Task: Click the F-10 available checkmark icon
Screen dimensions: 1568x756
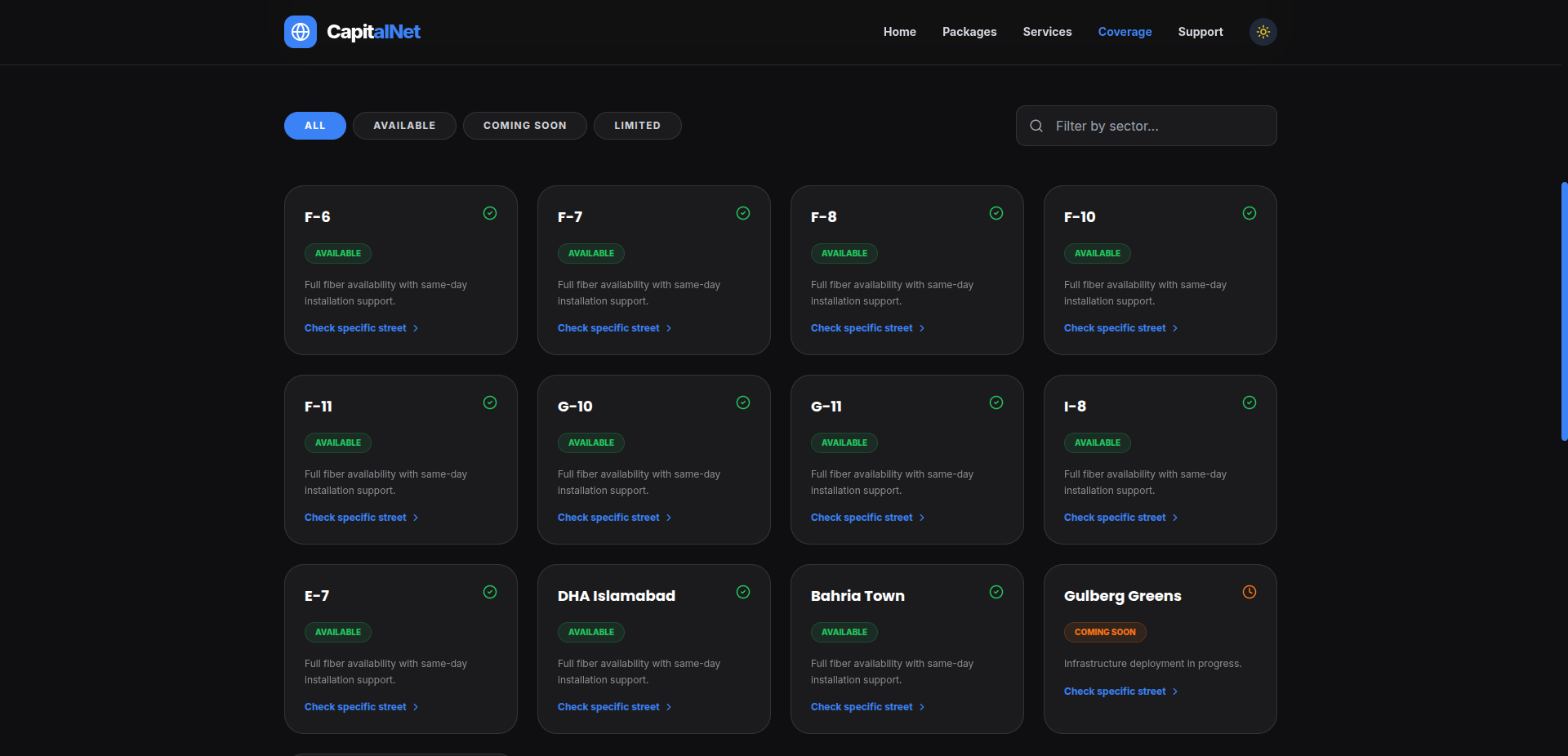Action: pos(1249,213)
